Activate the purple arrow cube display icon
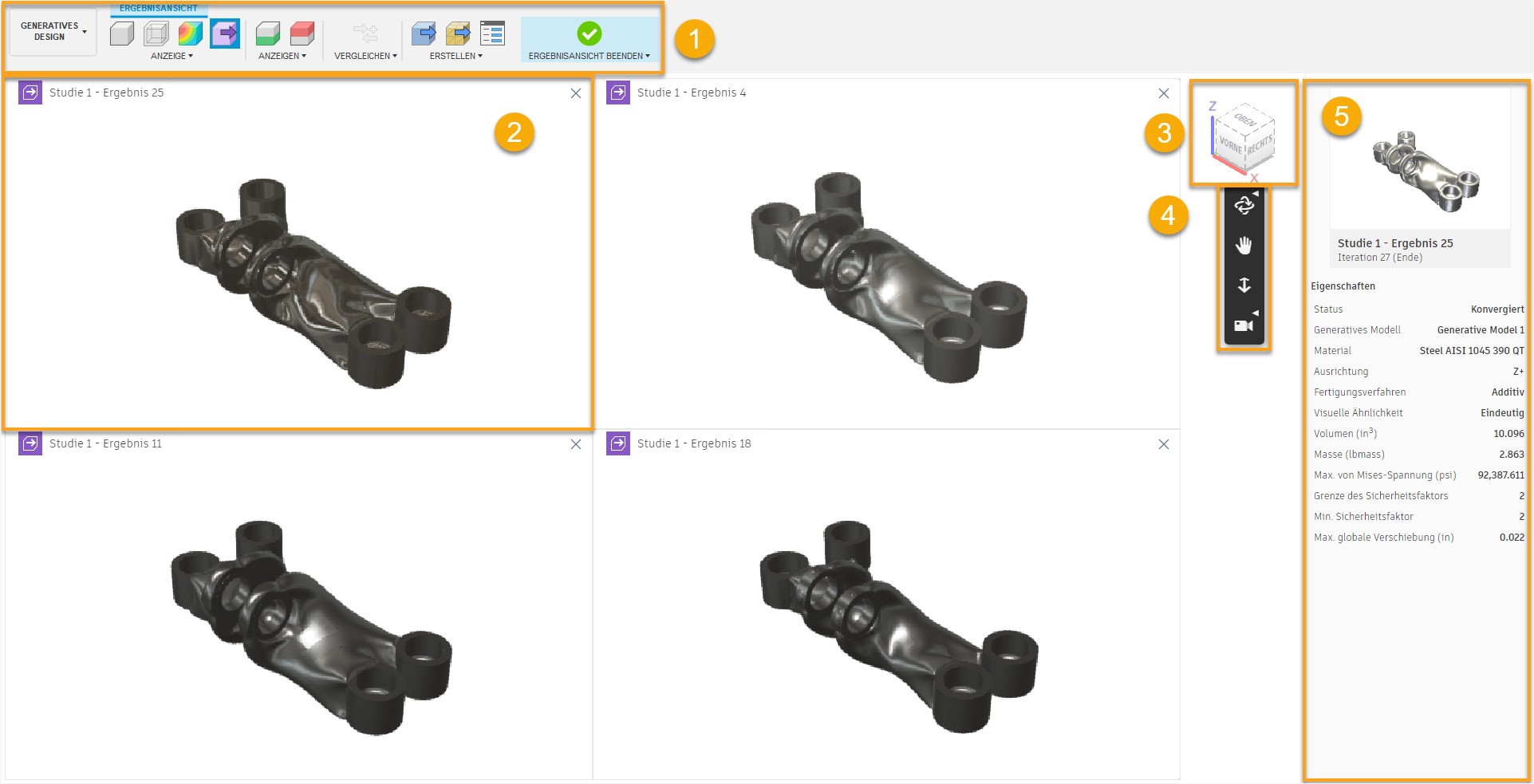Screen dimensions: 1534x784 click(x=225, y=33)
